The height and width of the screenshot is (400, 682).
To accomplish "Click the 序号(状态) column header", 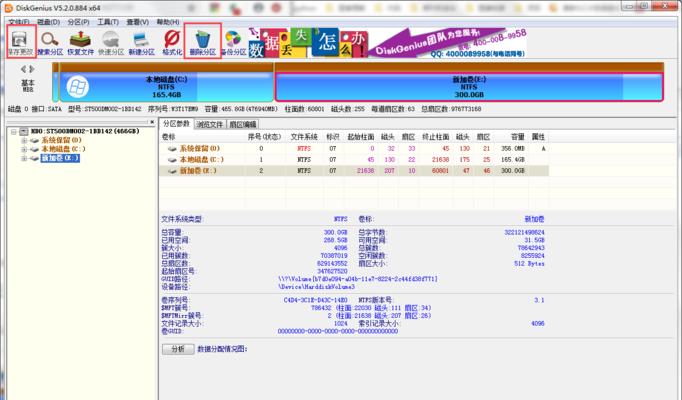I will (x=264, y=137).
